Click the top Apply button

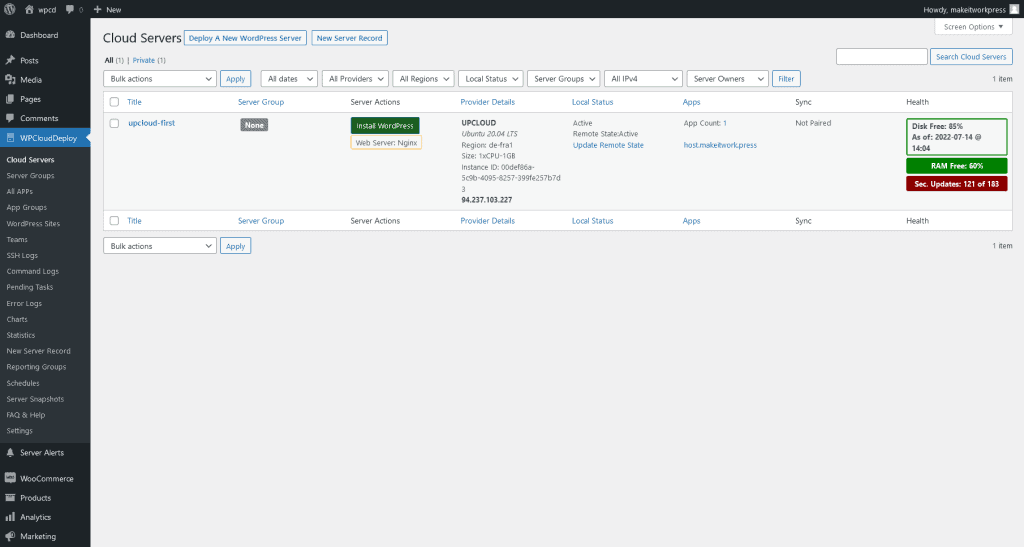click(x=236, y=79)
